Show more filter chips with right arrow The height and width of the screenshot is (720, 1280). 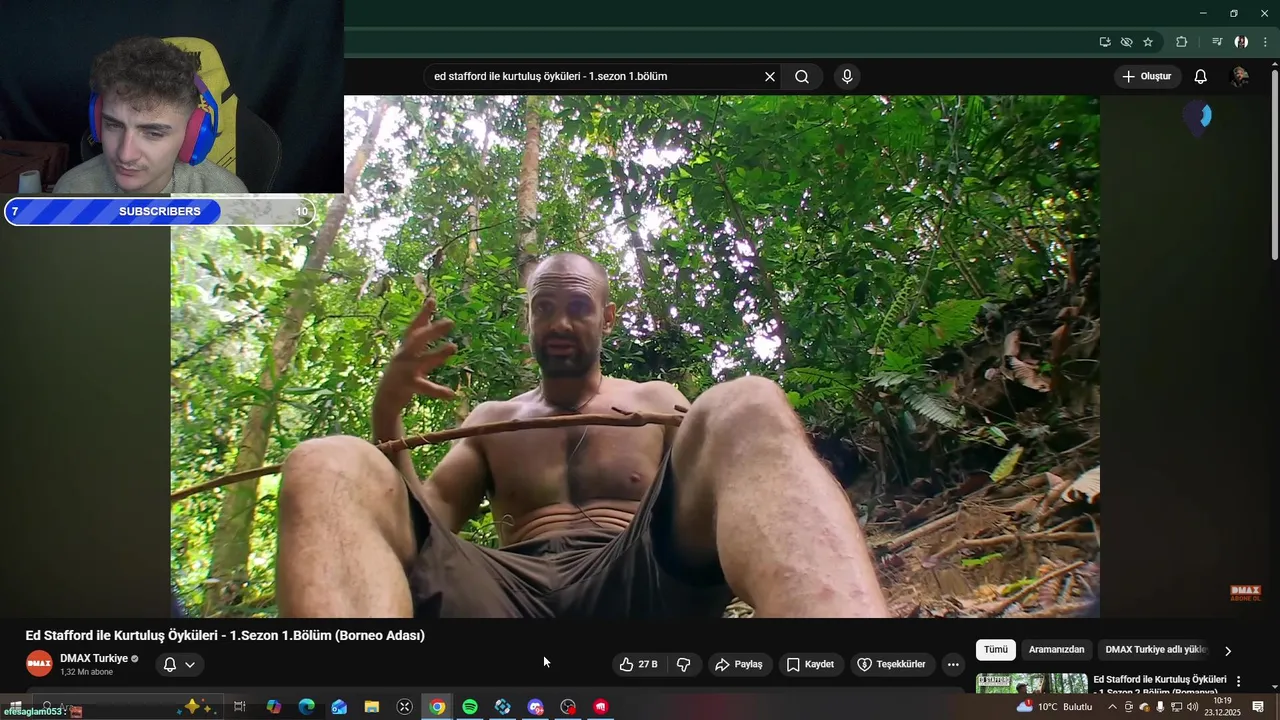1228,651
